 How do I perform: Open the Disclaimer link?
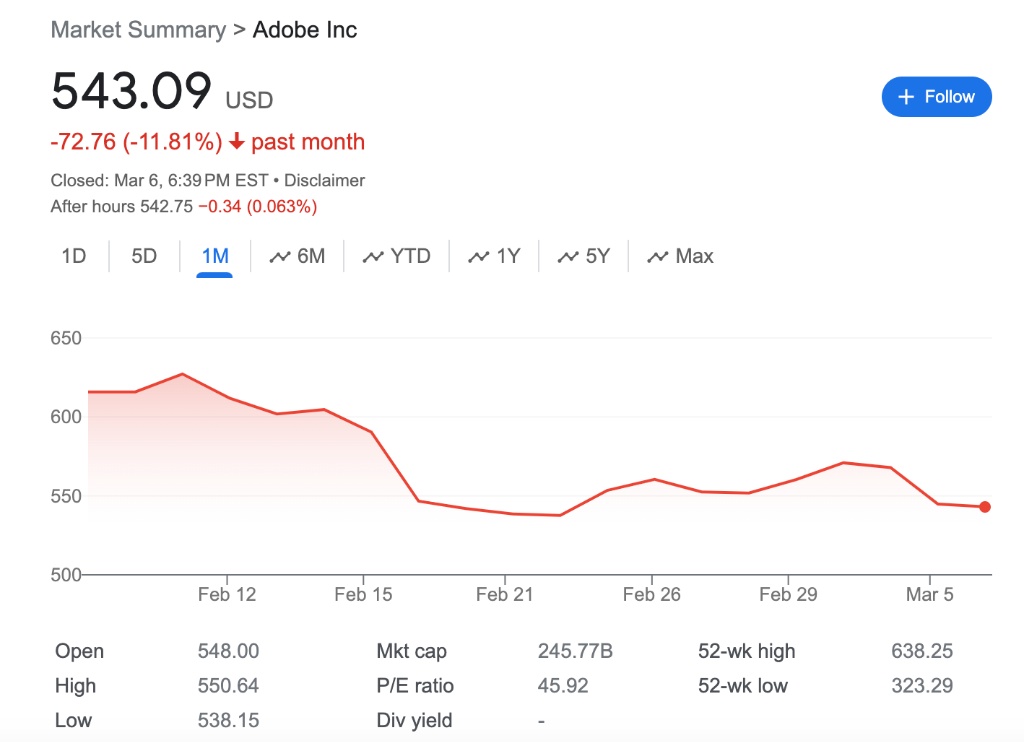324,181
